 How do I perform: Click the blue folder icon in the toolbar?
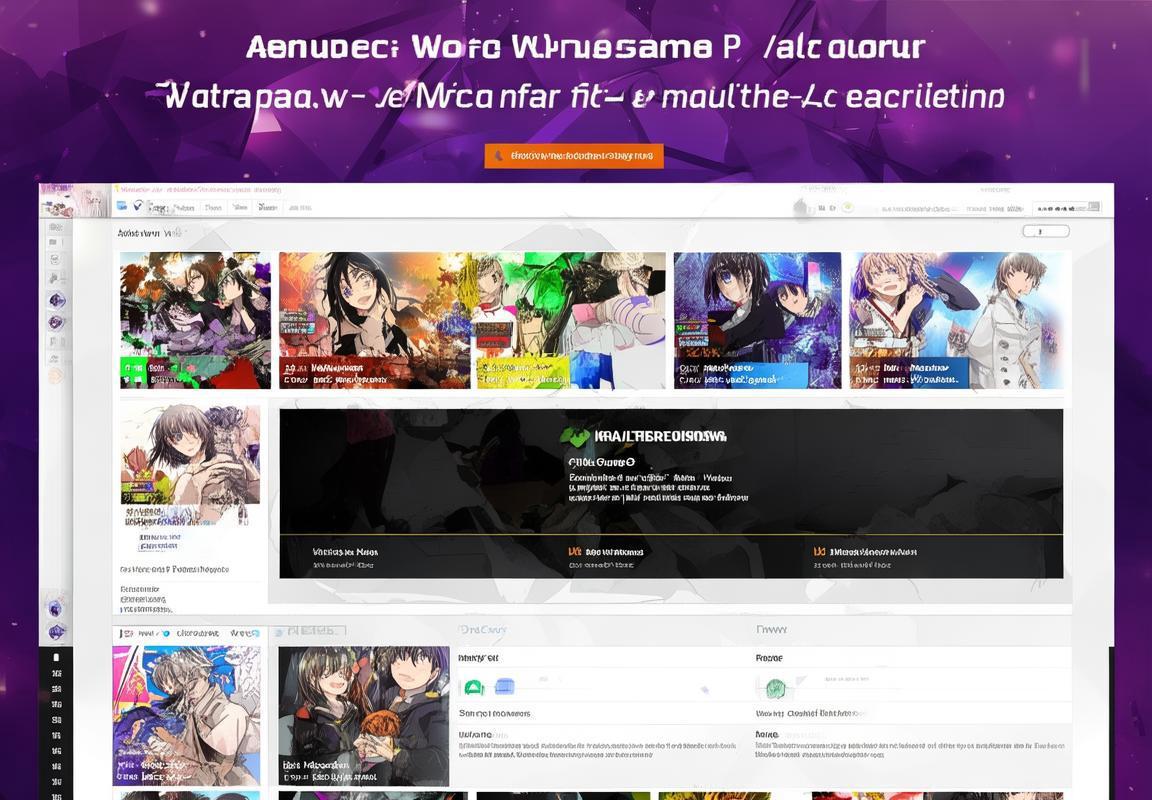coord(121,206)
